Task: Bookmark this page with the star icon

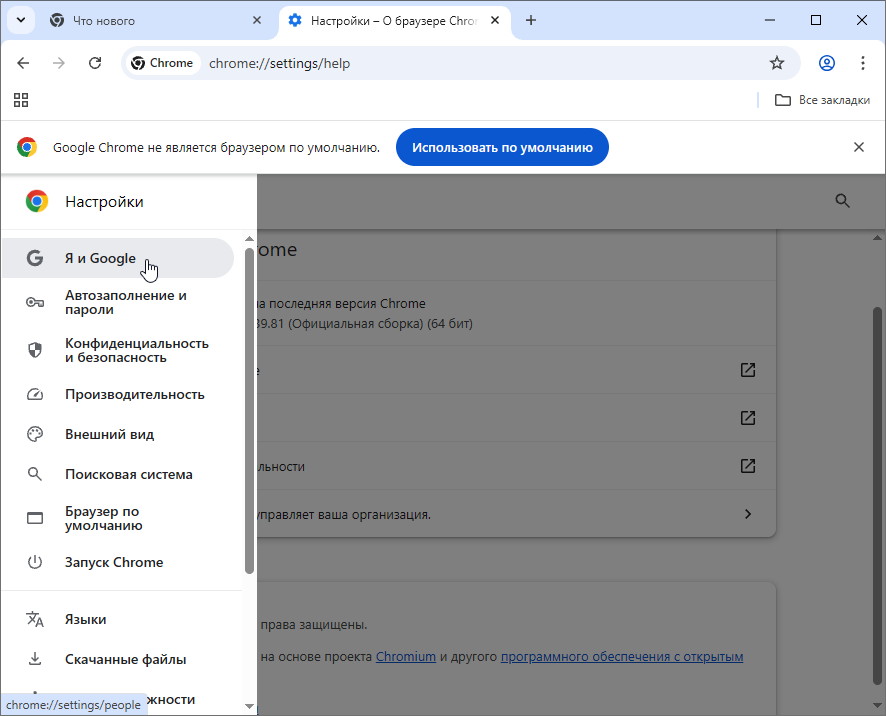Action: tap(777, 63)
